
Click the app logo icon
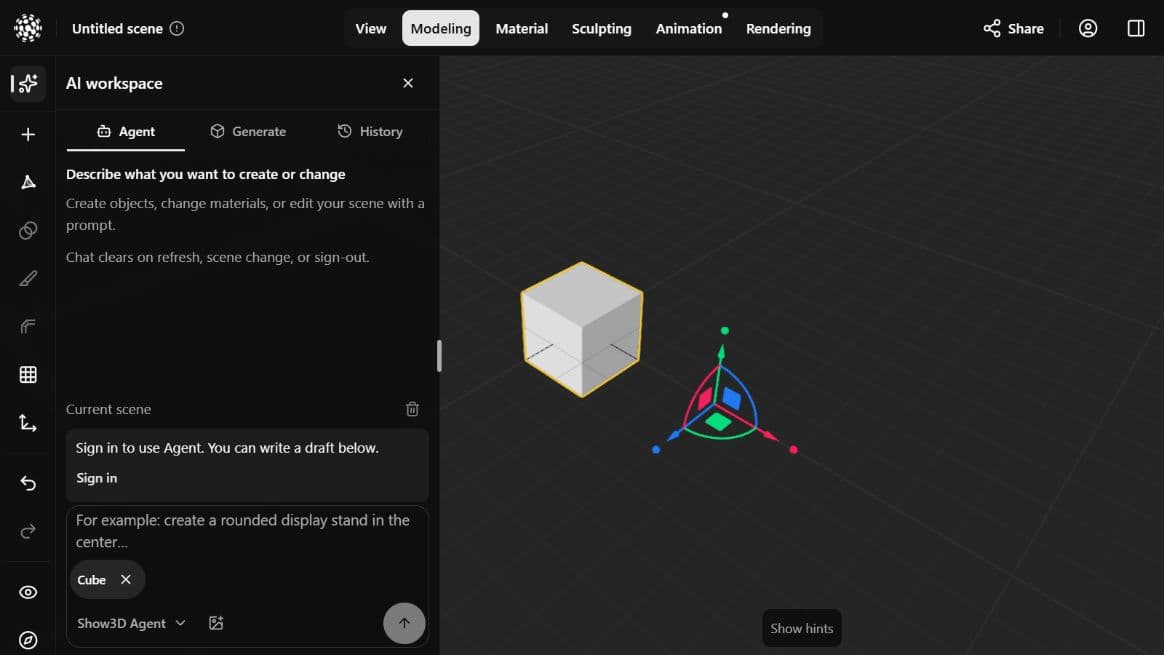click(x=27, y=27)
